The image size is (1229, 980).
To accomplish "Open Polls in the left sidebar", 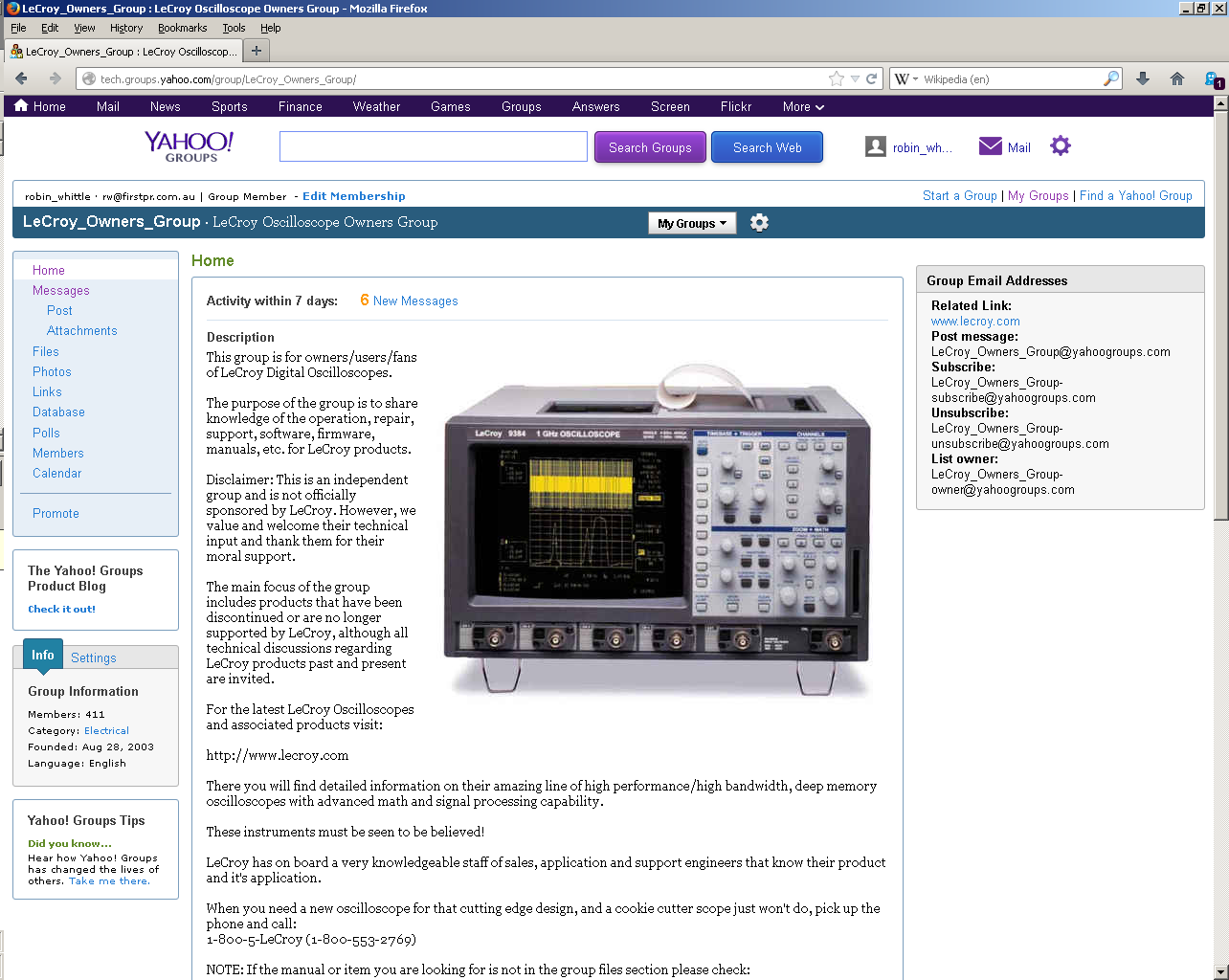I will pos(46,433).
